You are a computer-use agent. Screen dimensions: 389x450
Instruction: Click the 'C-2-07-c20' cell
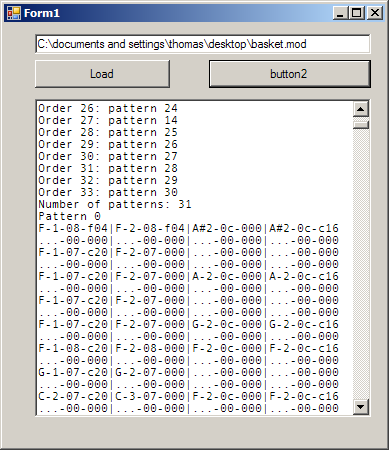(73, 396)
